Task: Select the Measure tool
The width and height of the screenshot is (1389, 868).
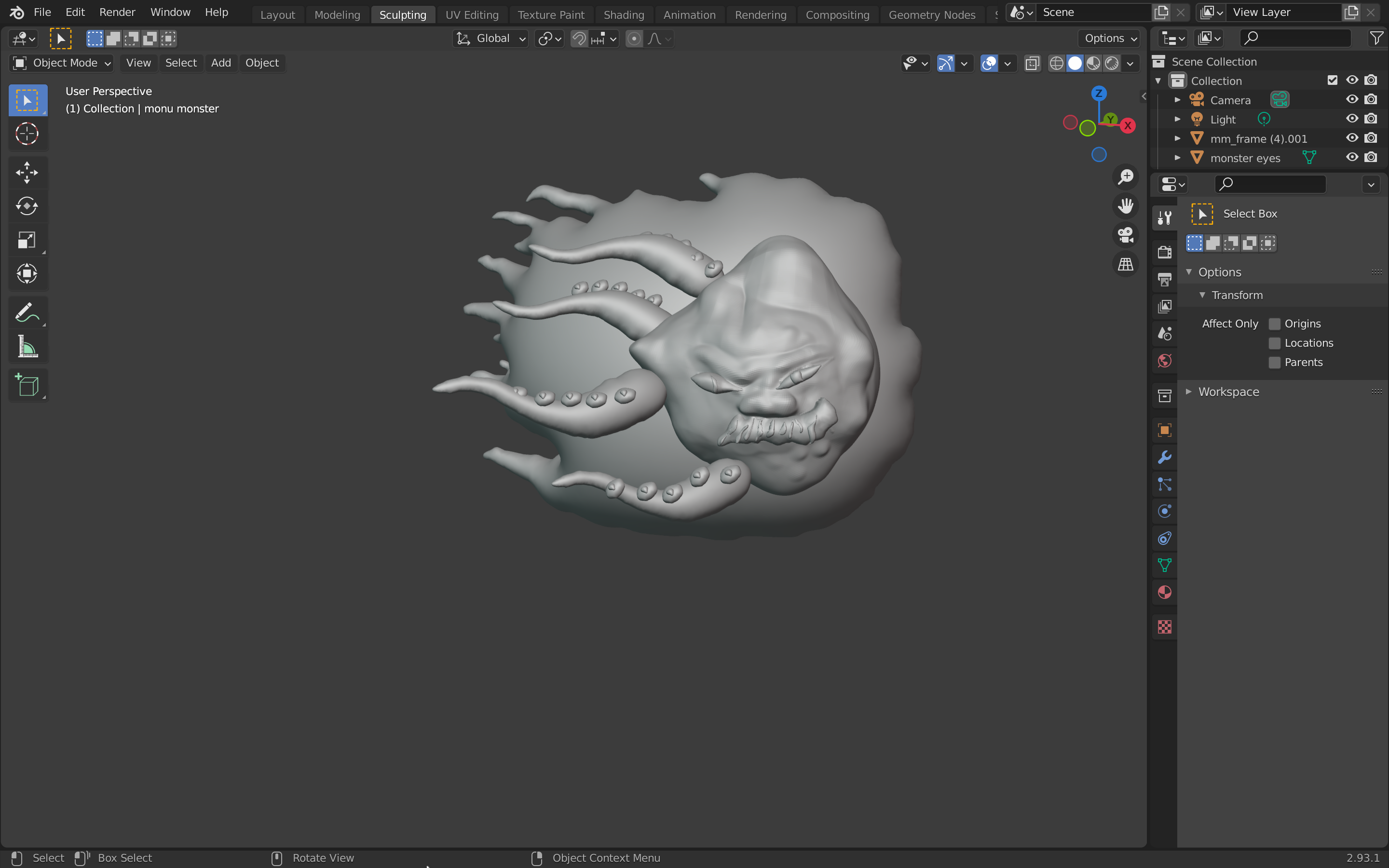Action: point(27,347)
